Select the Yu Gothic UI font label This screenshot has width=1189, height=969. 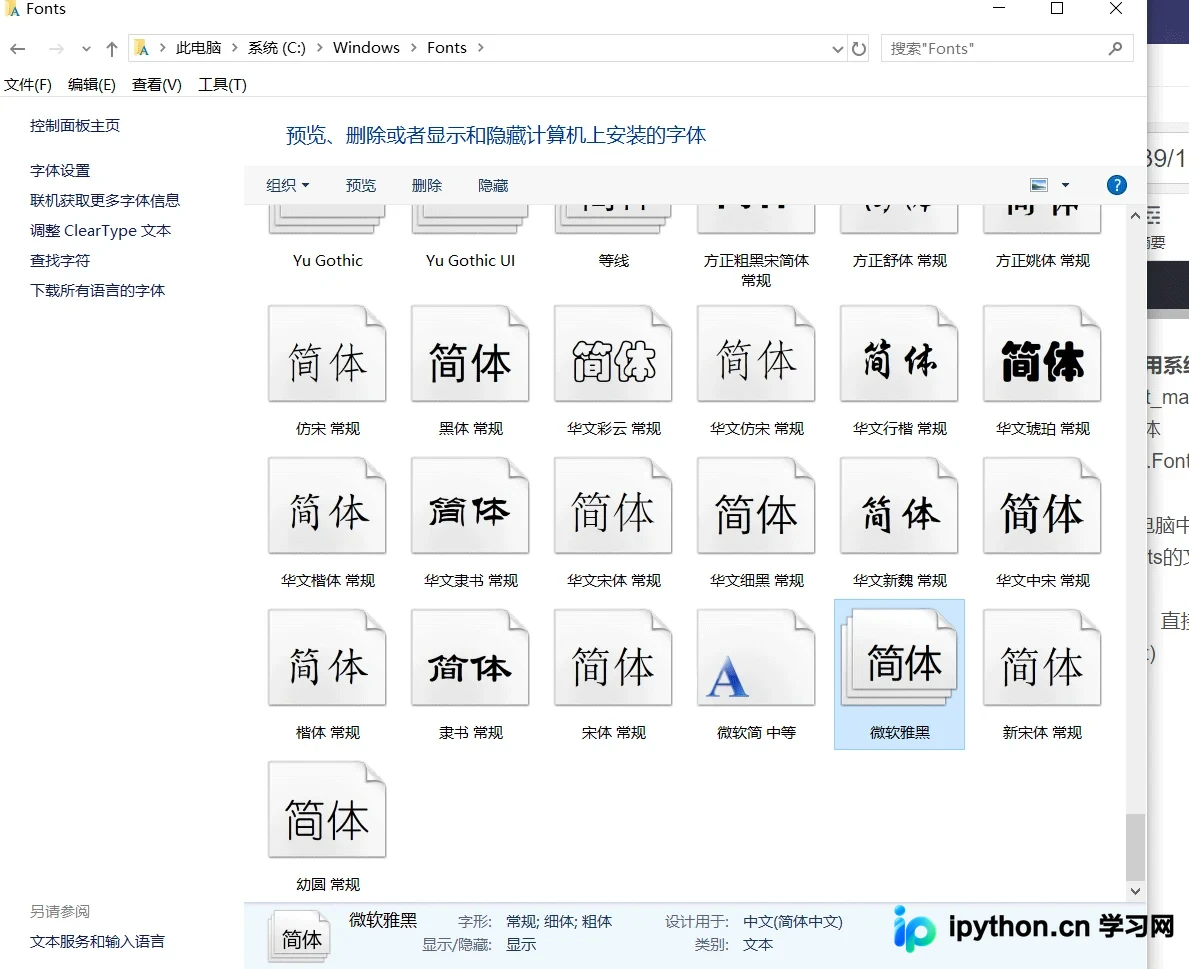pos(470,261)
